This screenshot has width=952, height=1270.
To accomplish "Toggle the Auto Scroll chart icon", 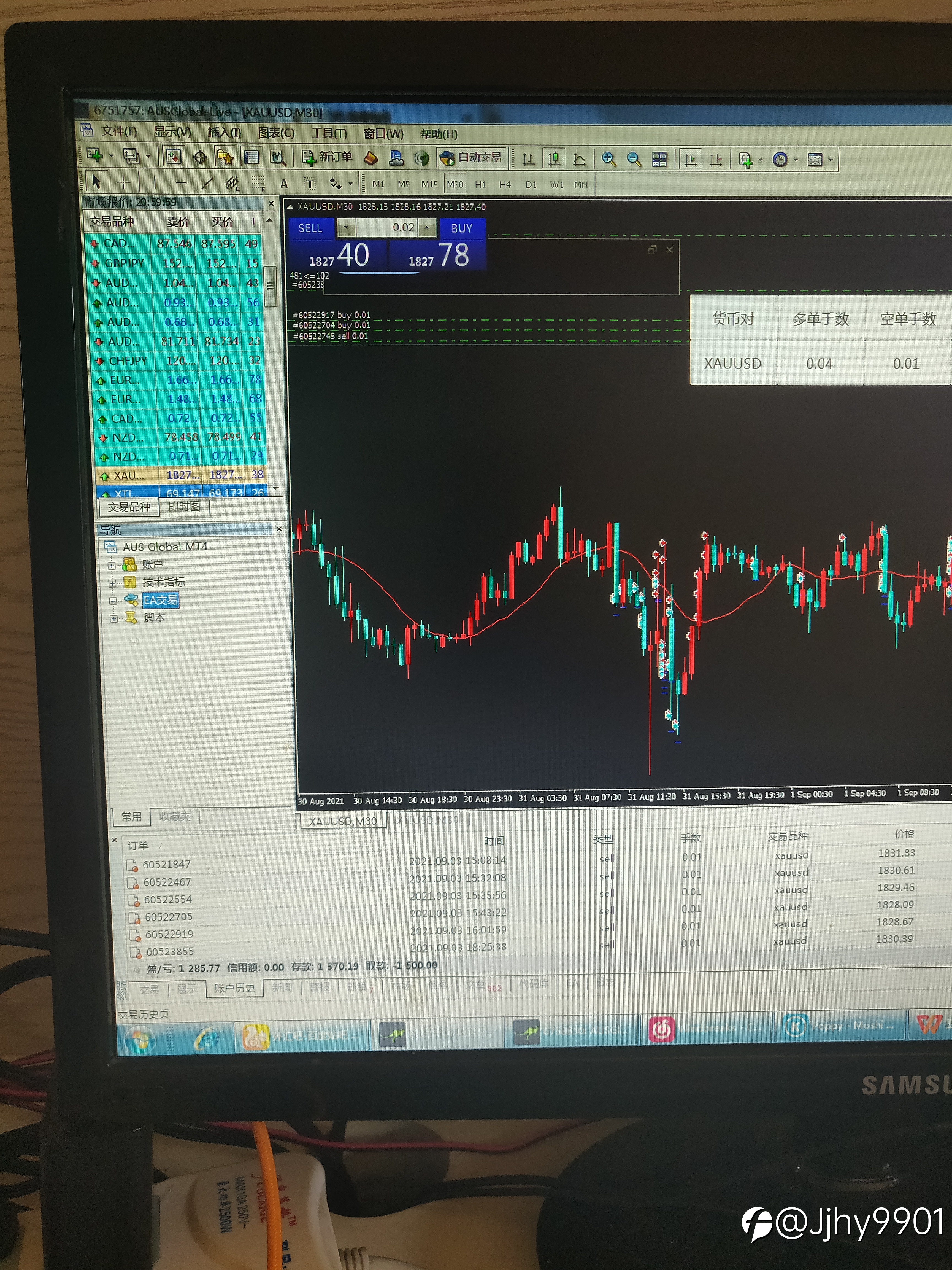I will [691, 160].
